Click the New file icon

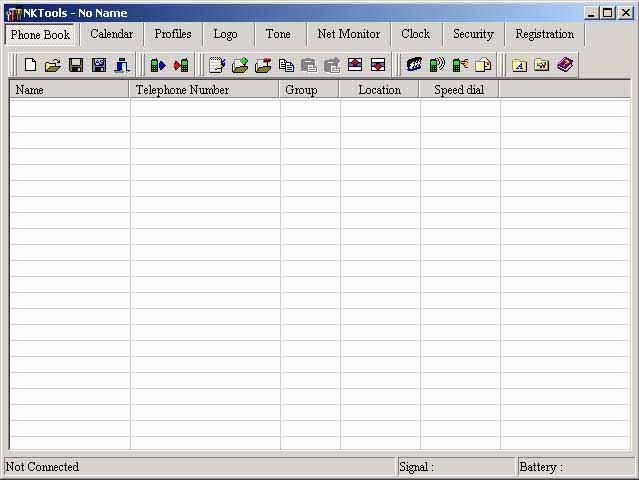pyautogui.click(x=30, y=65)
